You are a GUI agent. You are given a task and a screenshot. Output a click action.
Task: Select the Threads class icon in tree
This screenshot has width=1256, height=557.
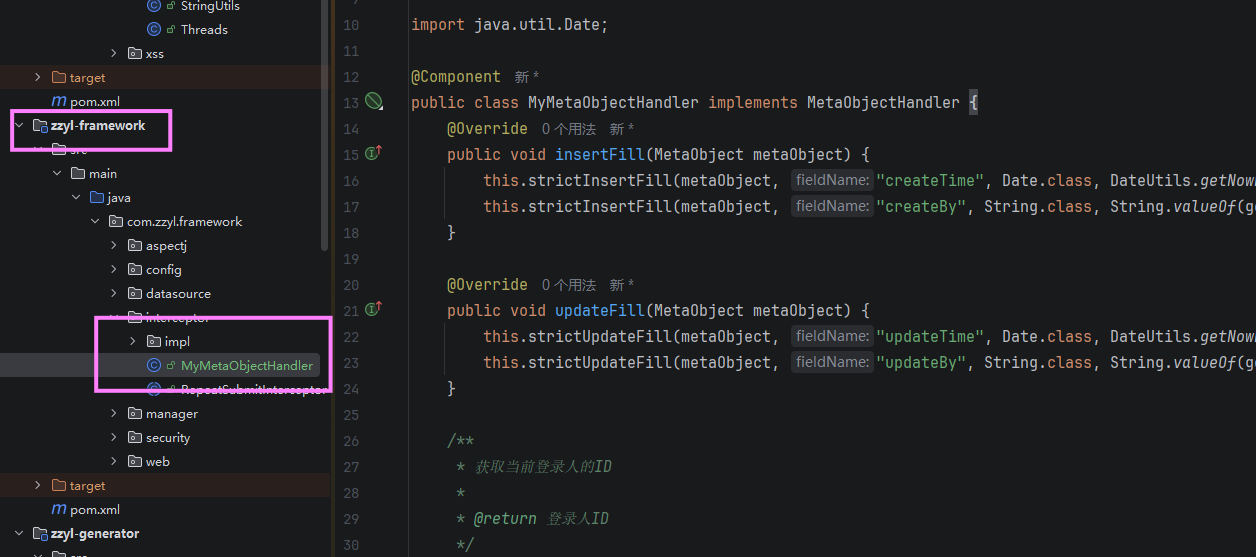[154, 29]
